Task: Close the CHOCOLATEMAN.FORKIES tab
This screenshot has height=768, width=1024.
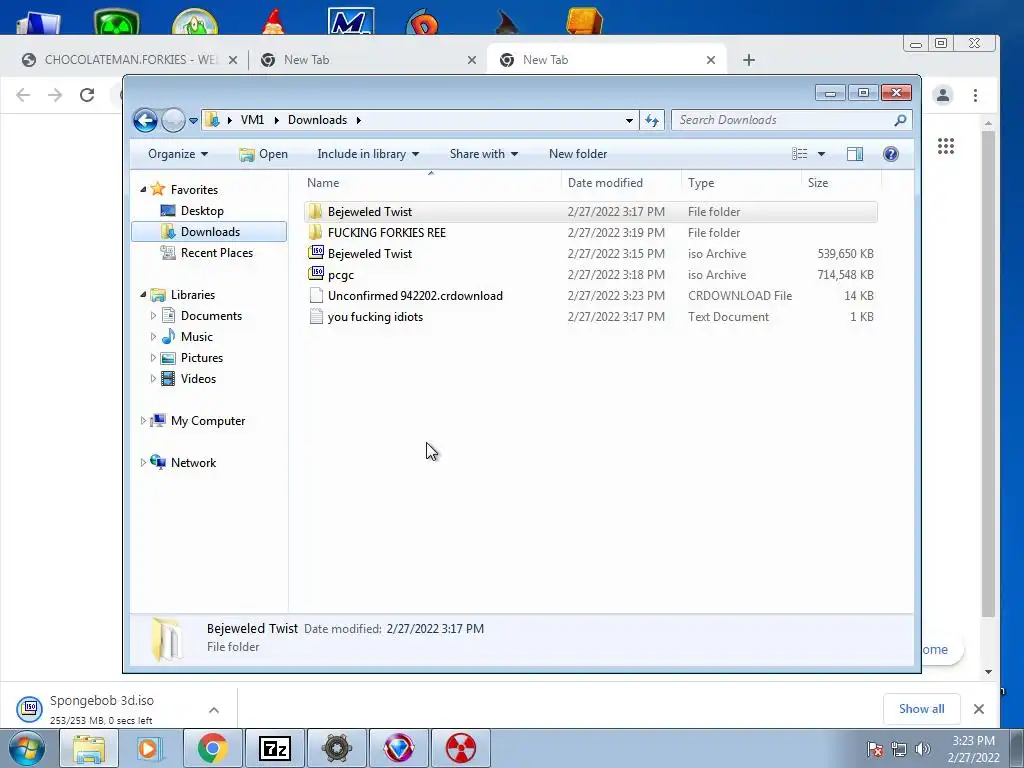Action: 232,60
